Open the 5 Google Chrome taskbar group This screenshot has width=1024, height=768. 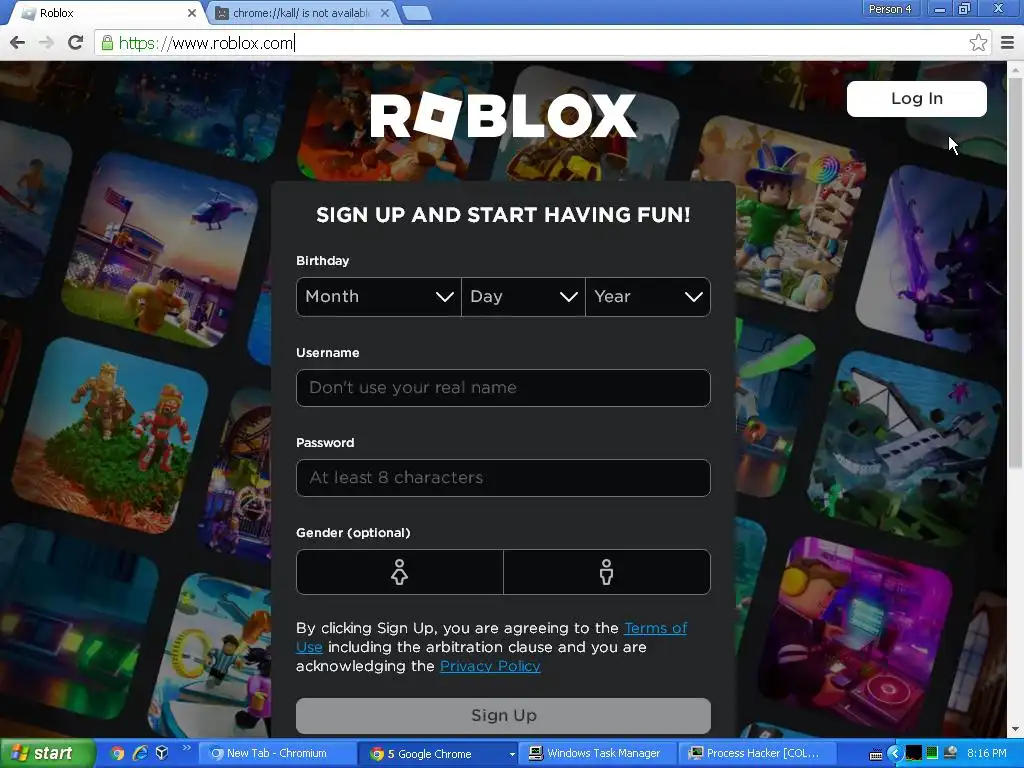(441, 754)
